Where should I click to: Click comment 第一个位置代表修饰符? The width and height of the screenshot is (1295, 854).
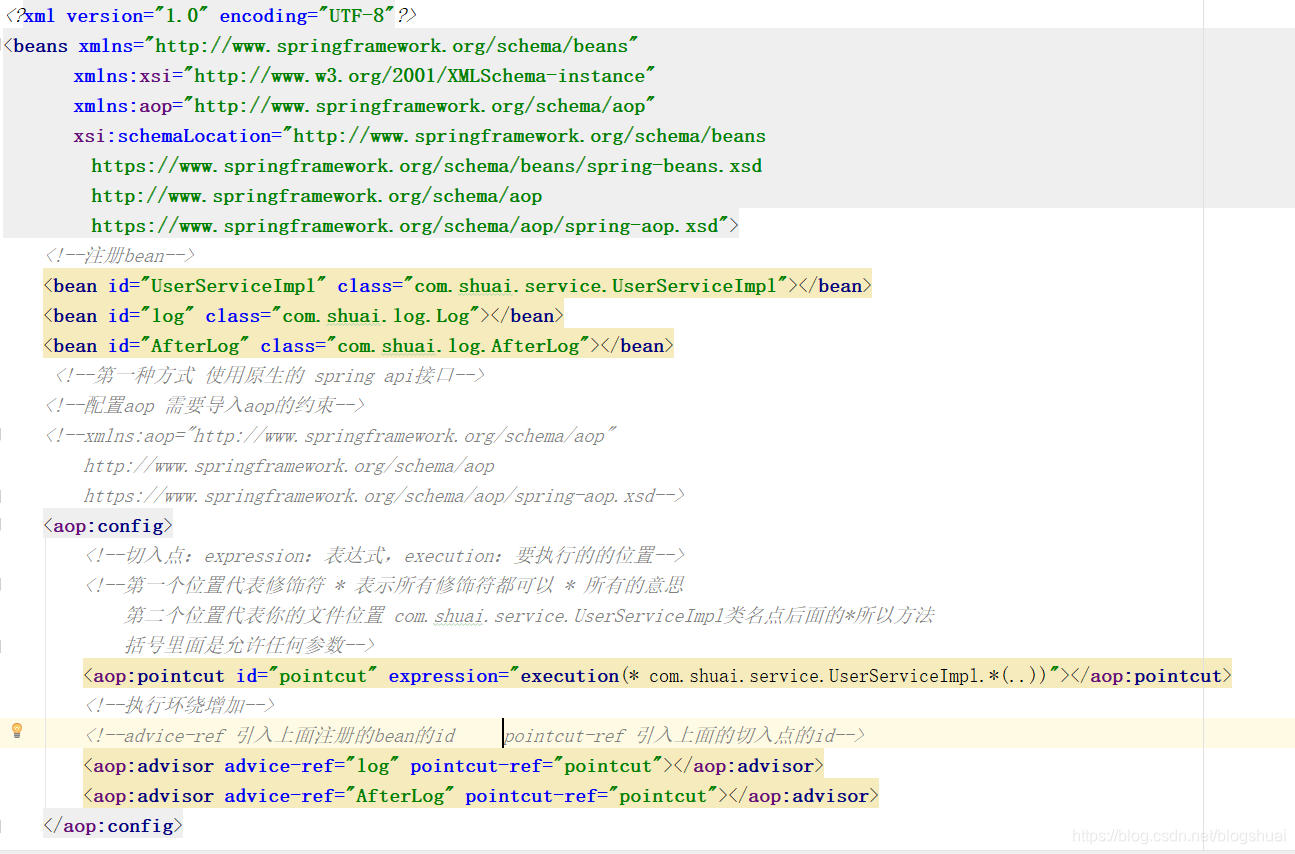point(385,586)
